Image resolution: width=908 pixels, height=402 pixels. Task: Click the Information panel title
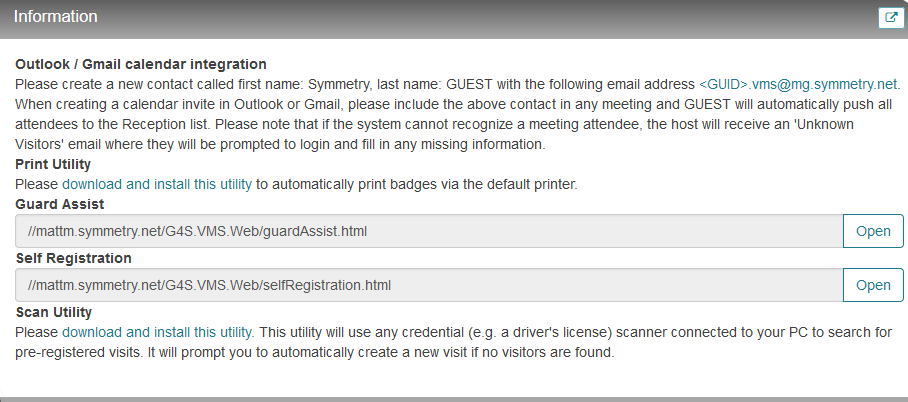pos(56,16)
